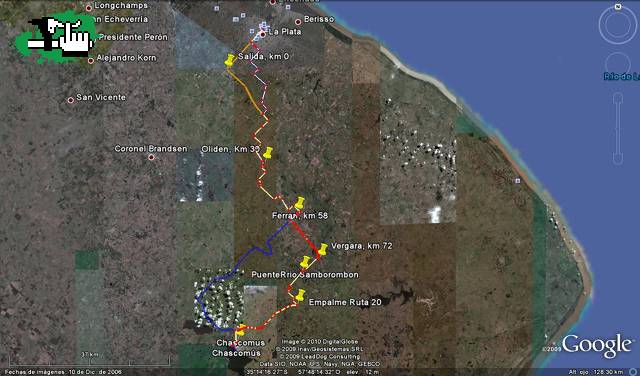Click the zoom out button below zoom slider

coord(618,159)
